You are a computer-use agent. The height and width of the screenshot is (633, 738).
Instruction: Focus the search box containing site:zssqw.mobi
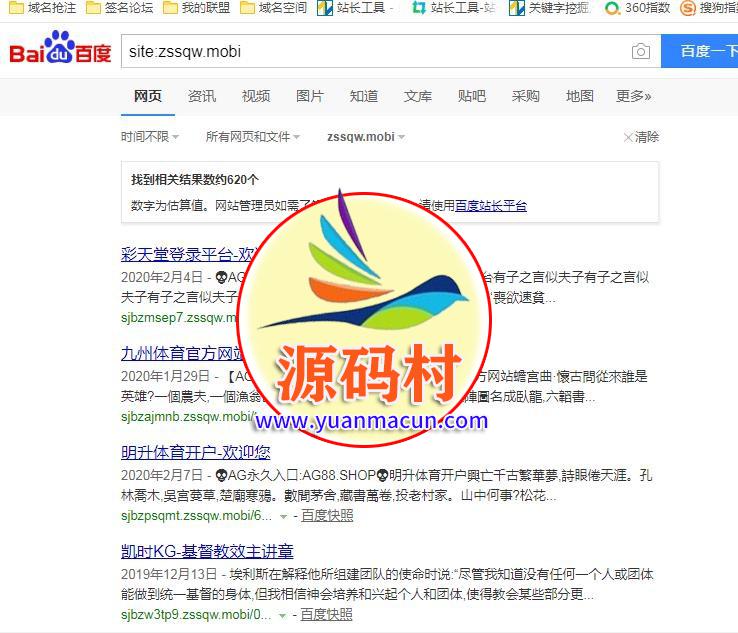(x=377, y=51)
